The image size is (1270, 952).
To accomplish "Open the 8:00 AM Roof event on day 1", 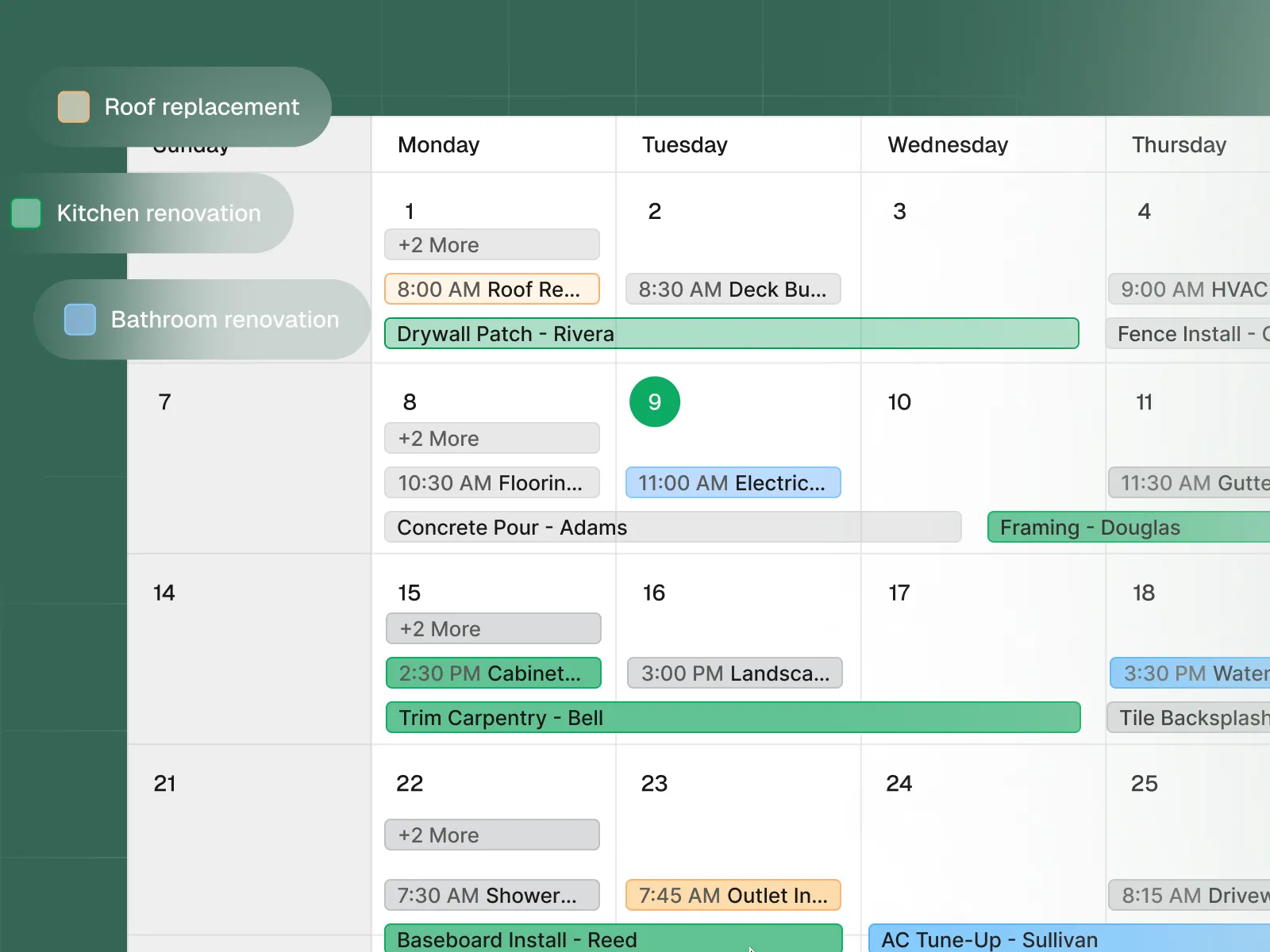I will [x=492, y=289].
